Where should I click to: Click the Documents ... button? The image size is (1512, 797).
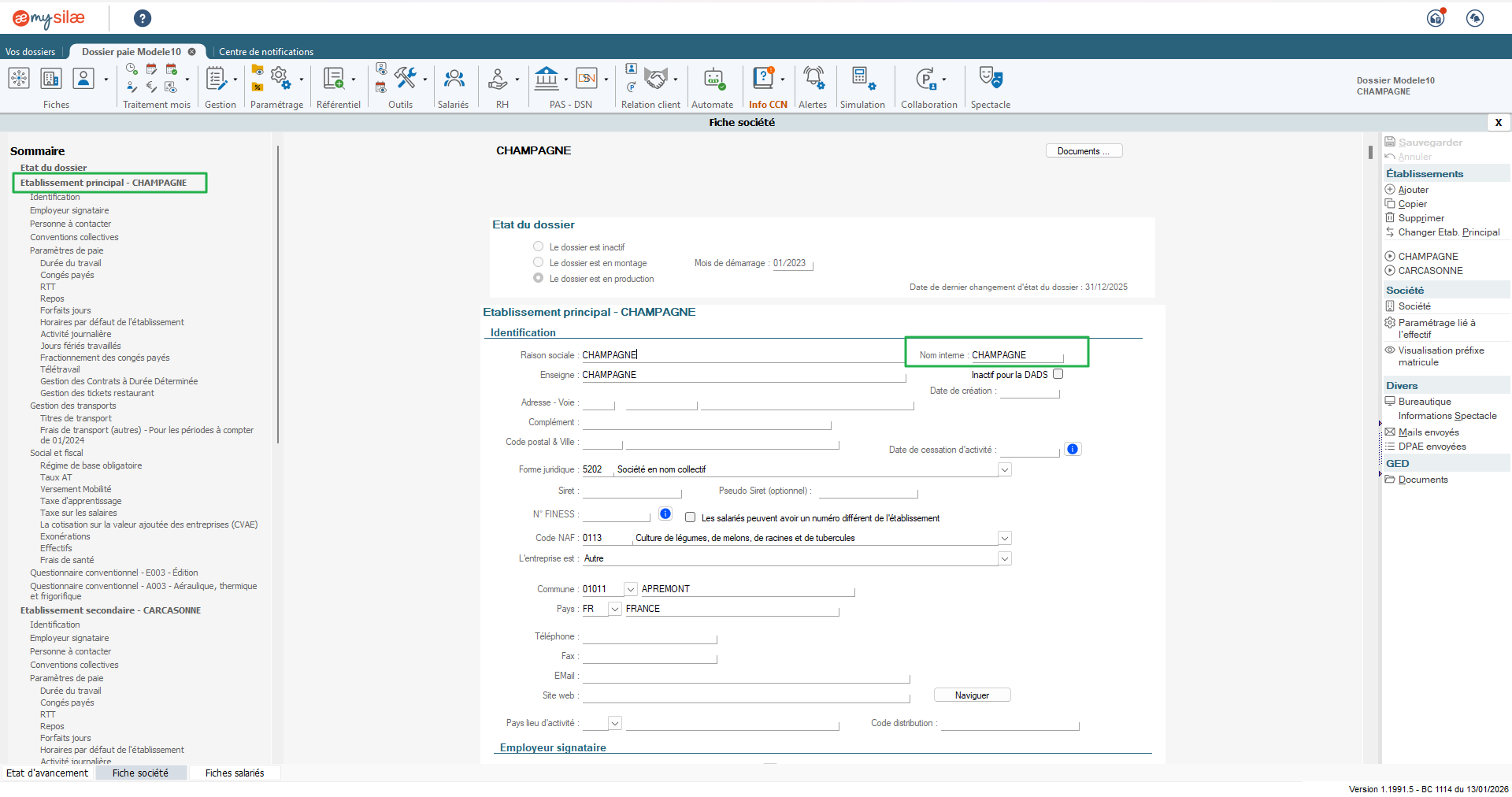pyautogui.click(x=1084, y=151)
